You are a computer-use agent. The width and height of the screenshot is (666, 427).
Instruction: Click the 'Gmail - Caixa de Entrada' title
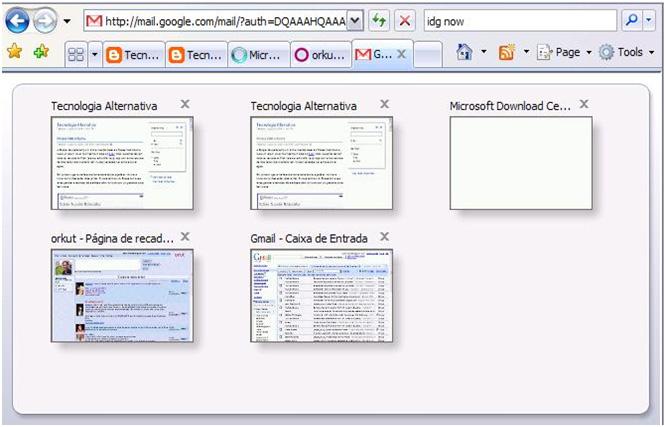point(309,238)
